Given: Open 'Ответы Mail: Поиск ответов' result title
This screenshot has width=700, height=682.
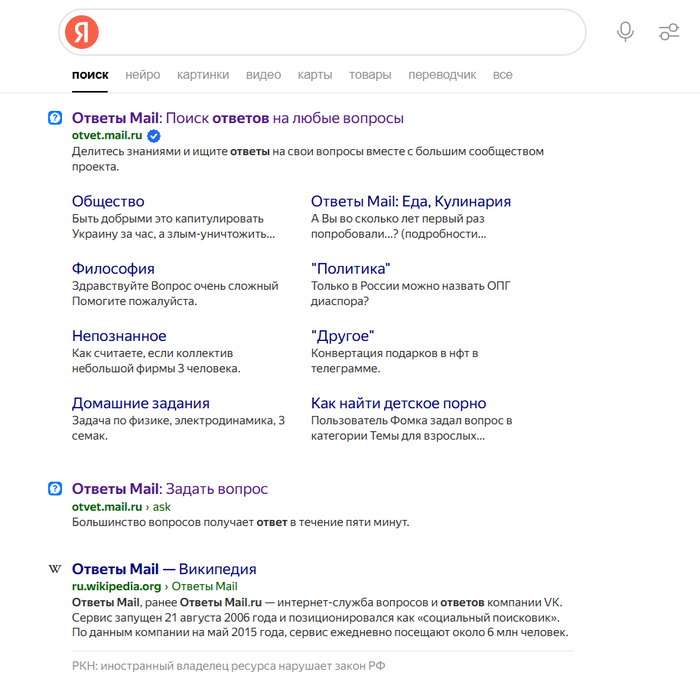Looking at the screenshot, I should coord(237,118).
